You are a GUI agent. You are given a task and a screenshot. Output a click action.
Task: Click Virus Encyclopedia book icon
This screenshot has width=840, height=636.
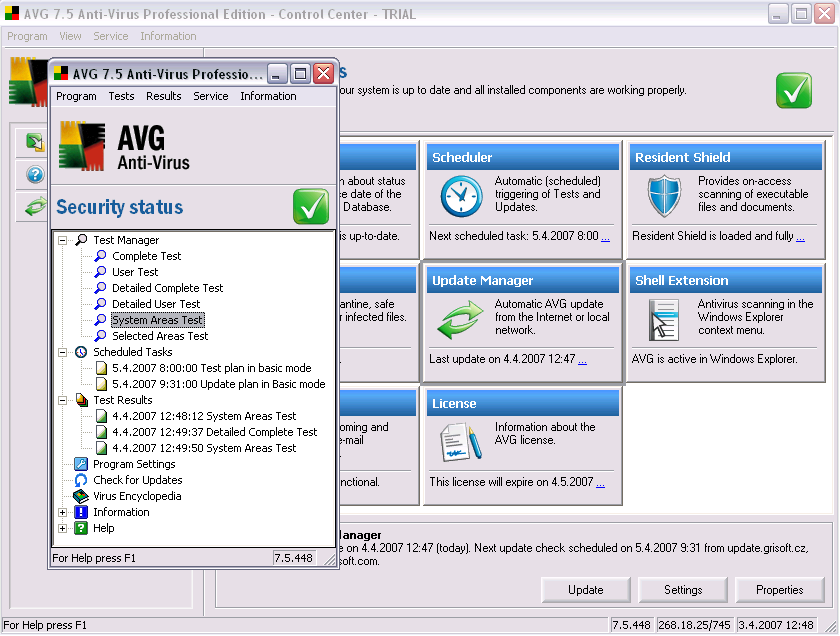point(81,496)
